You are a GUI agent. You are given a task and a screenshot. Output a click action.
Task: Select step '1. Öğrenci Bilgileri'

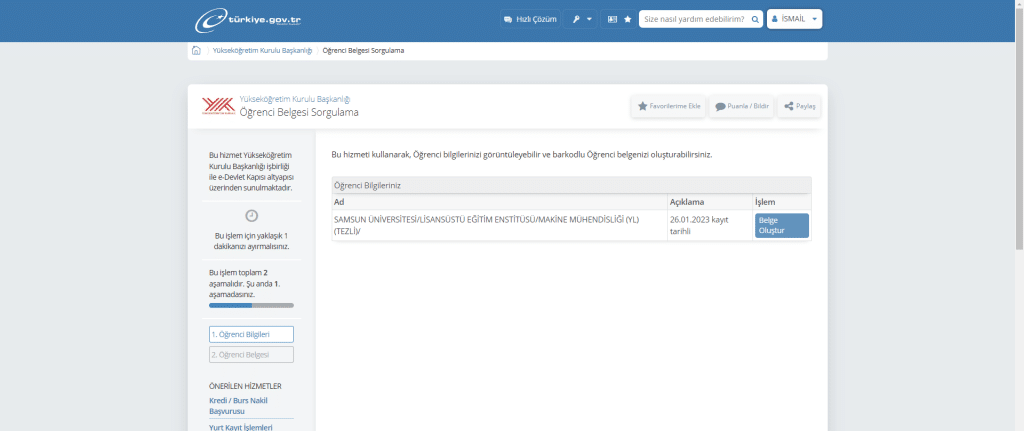coord(251,334)
